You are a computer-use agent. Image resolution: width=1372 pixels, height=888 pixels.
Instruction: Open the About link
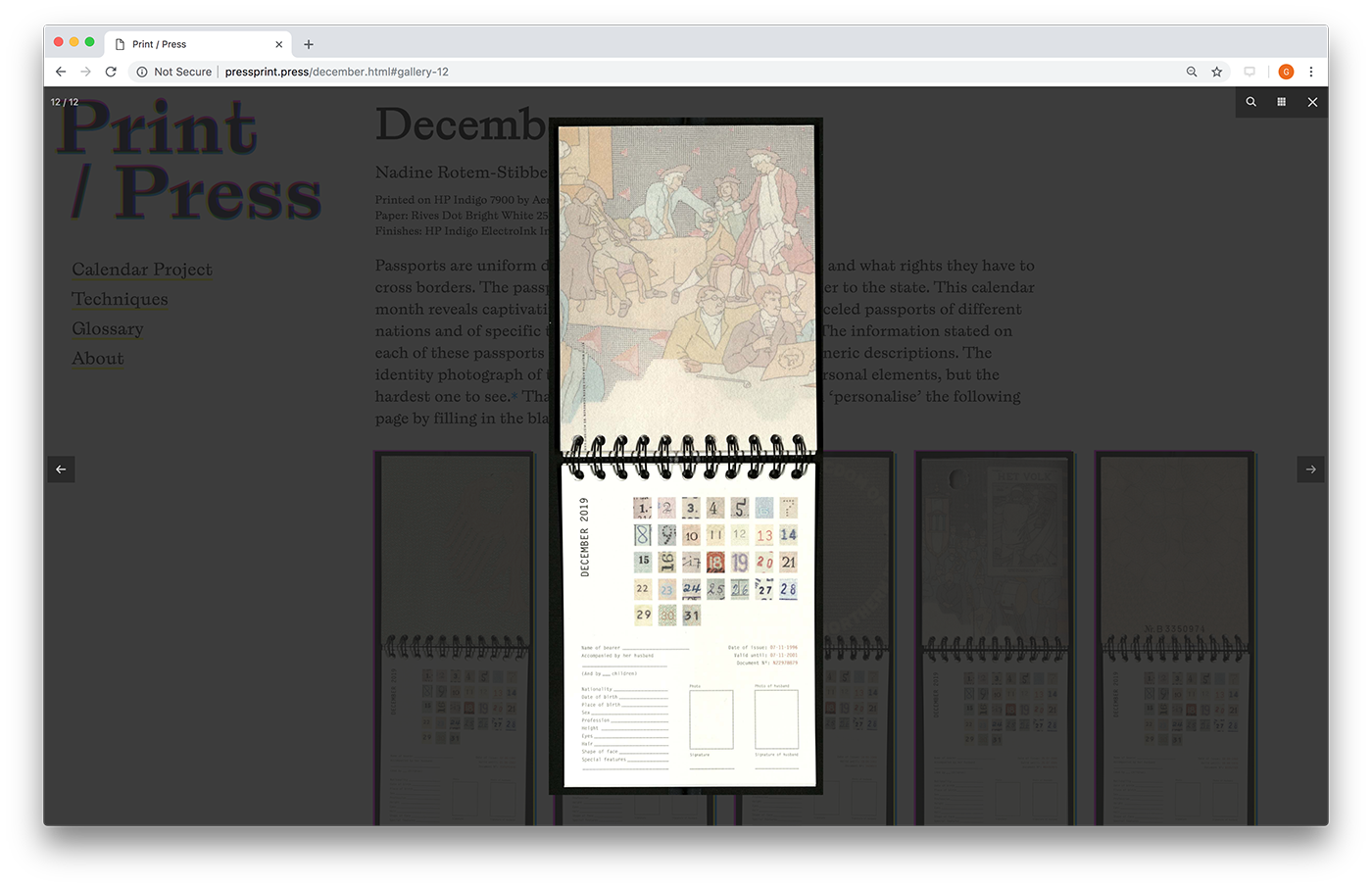pyautogui.click(x=98, y=358)
